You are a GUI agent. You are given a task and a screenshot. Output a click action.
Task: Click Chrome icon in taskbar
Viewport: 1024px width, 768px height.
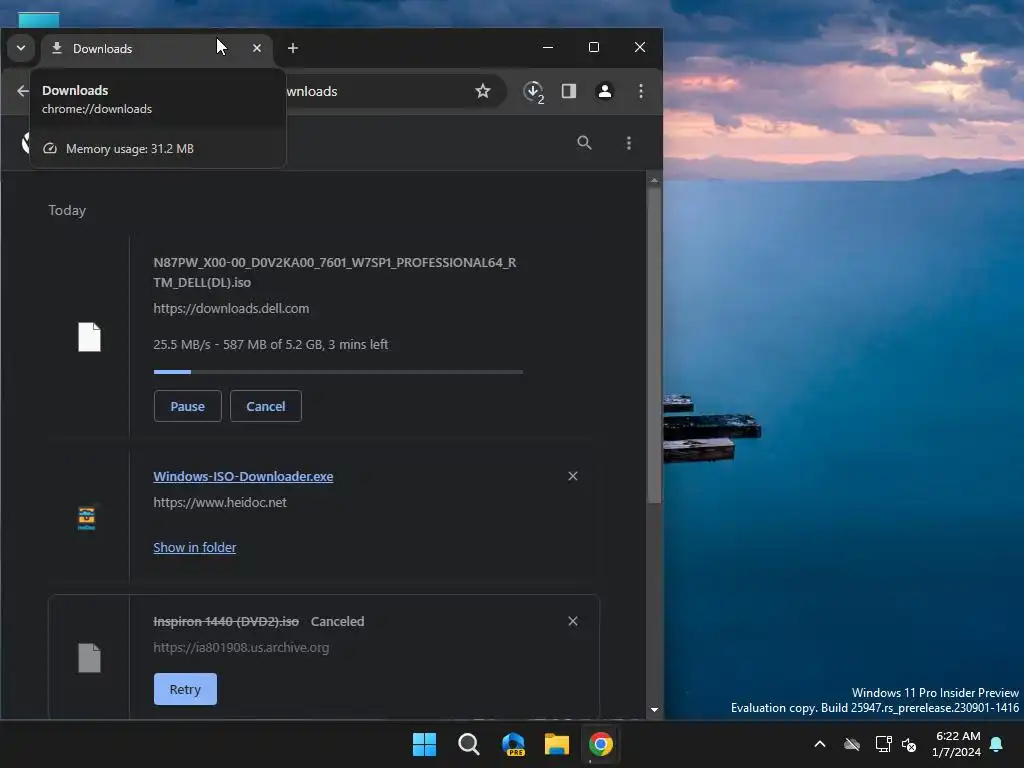(x=601, y=744)
